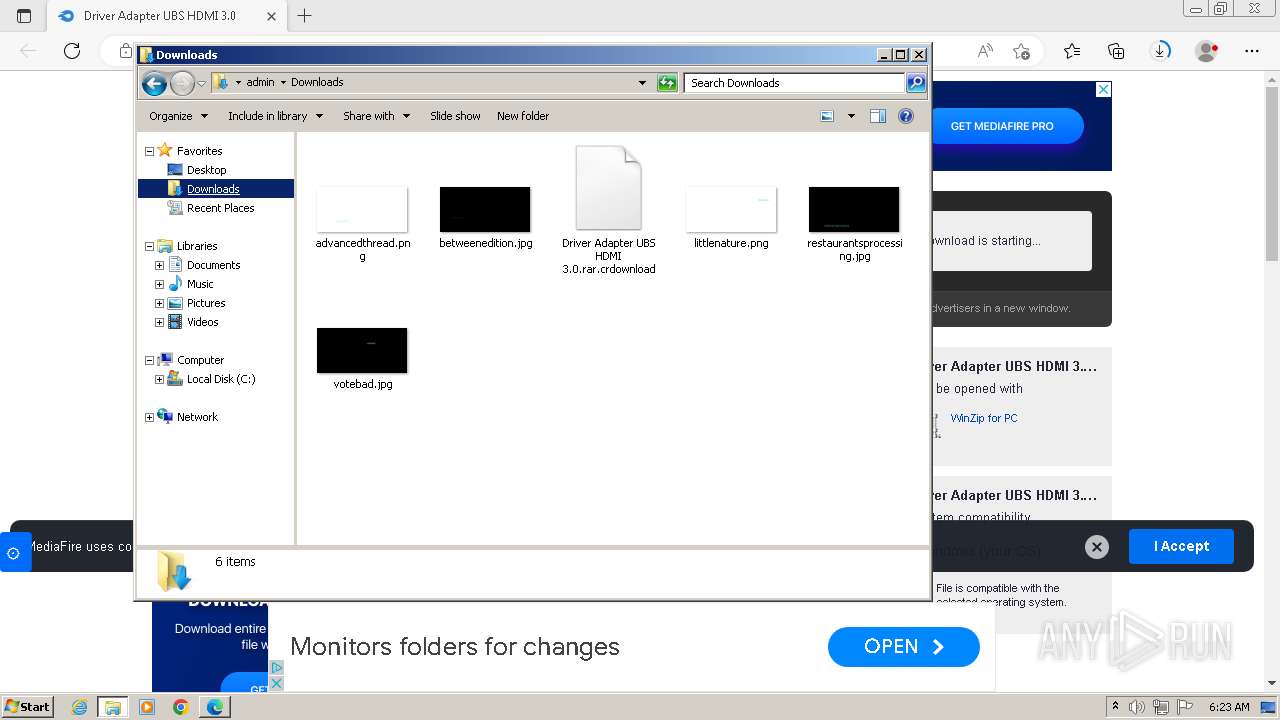The image size is (1280, 720).
Task: Create a New folder
Action: point(523,116)
